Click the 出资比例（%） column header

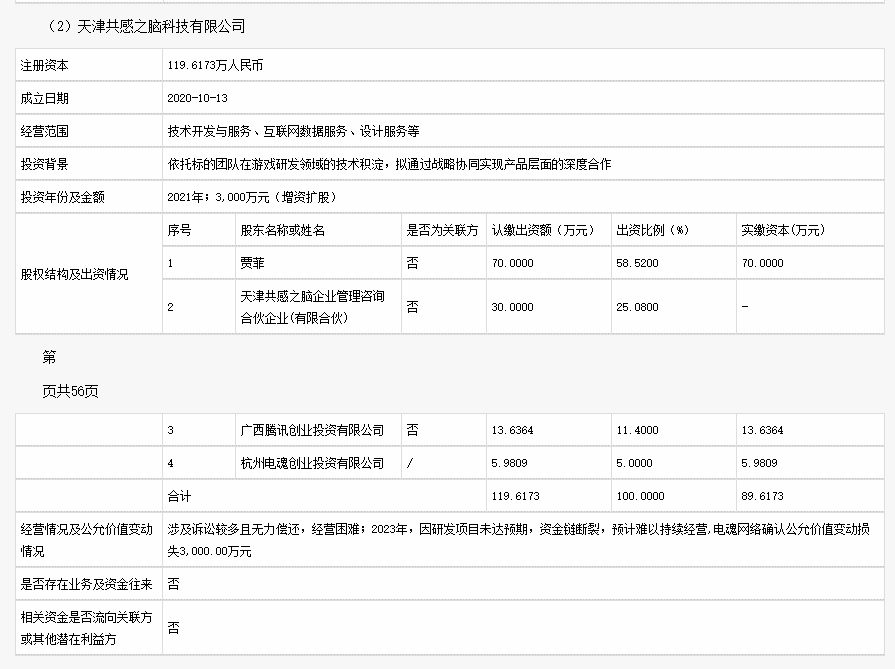click(652, 230)
